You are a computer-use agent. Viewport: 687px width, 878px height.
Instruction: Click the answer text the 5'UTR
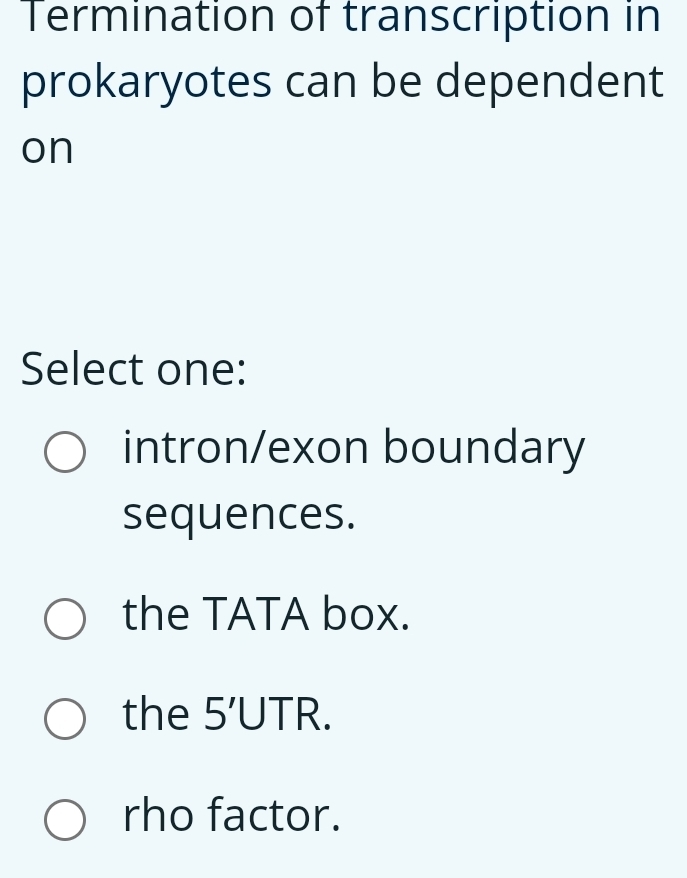[x=227, y=713]
